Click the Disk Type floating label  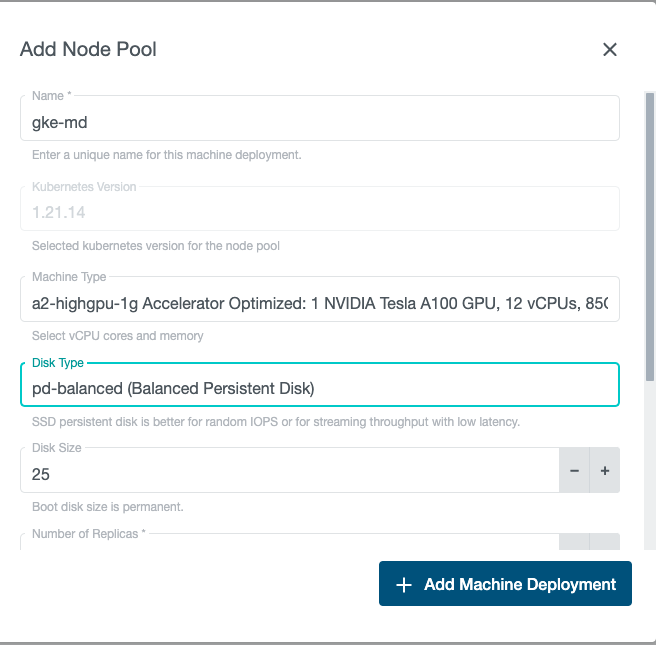tap(58, 363)
